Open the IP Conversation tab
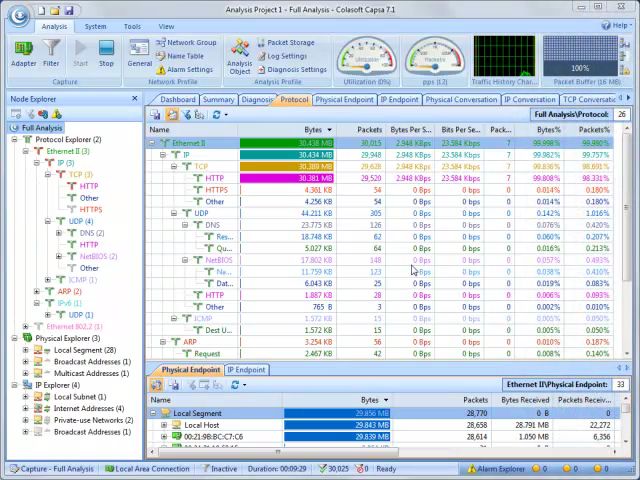The width and height of the screenshot is (640, 480). pos(529,100)
